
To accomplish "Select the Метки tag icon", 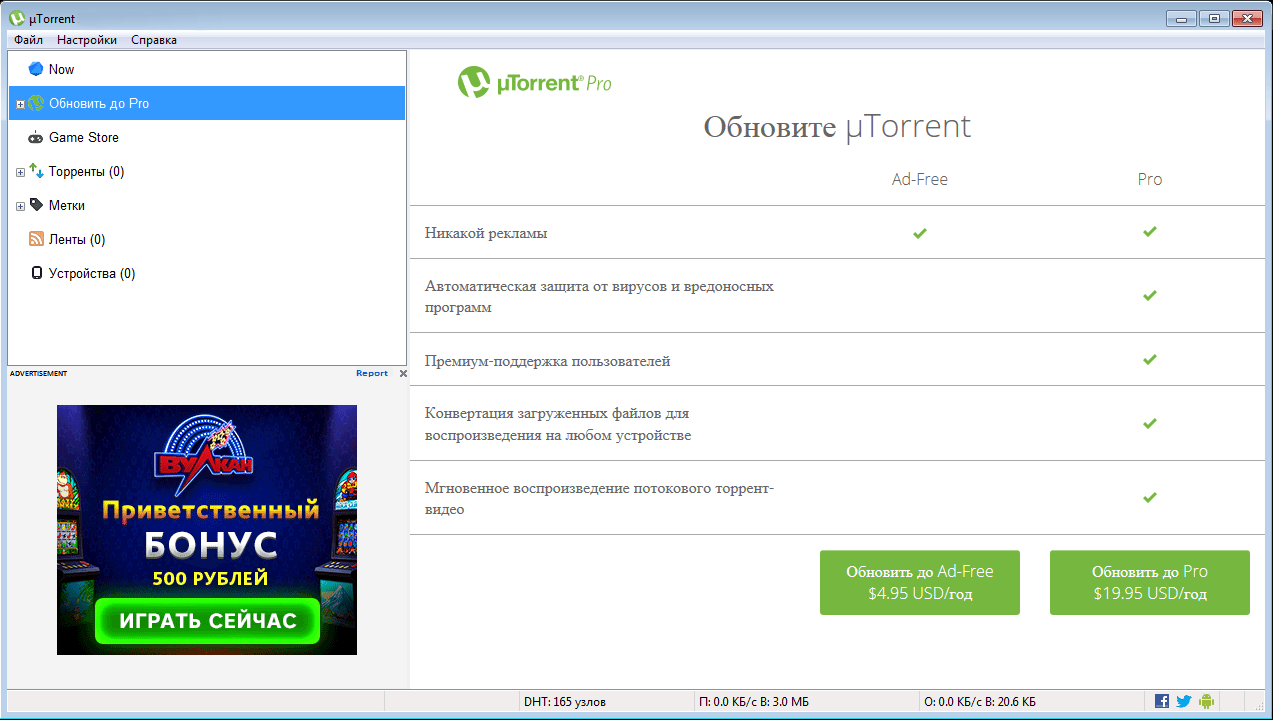I will (x=38, y=205).
